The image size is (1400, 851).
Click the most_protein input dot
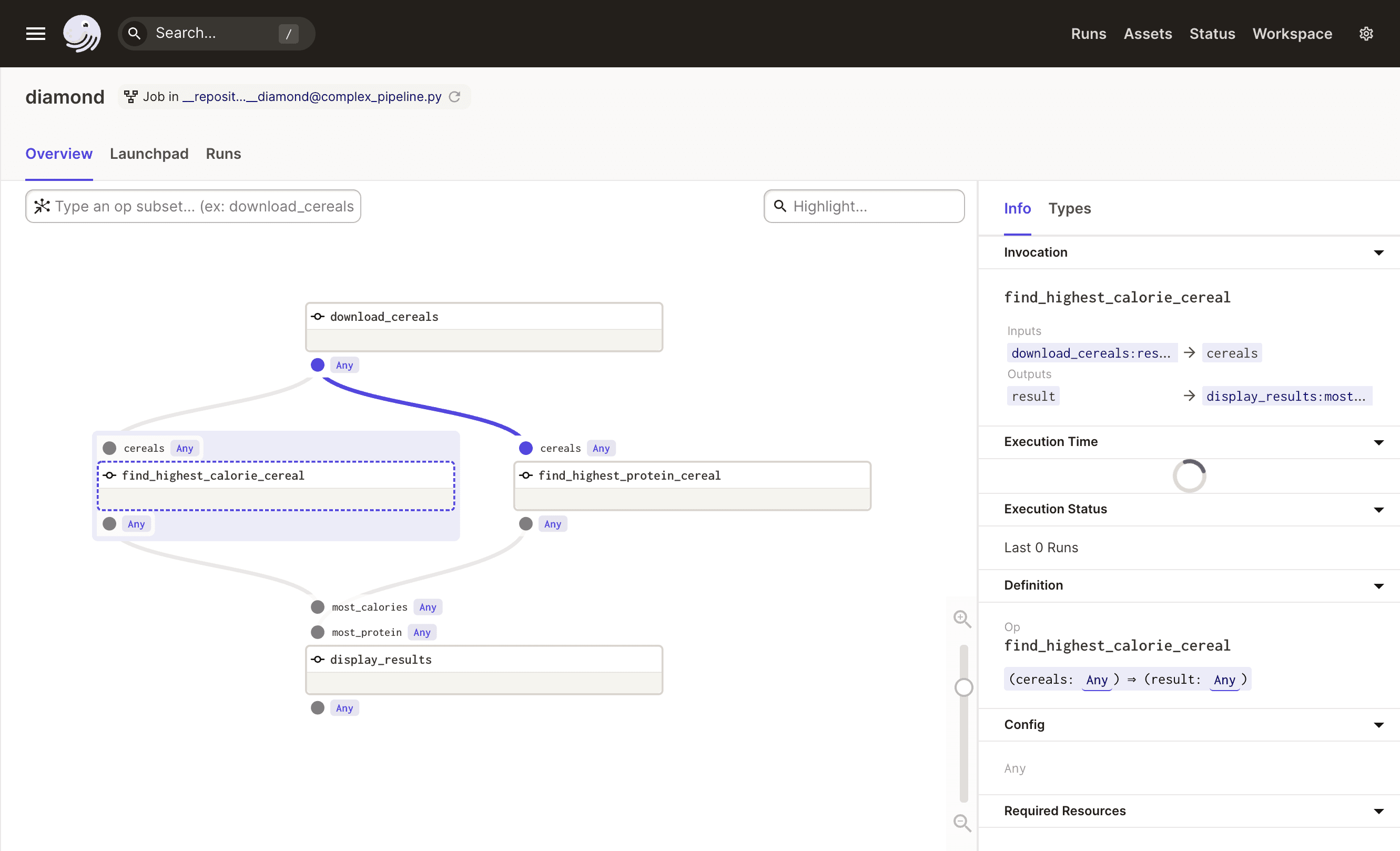[x=318, y=632]
